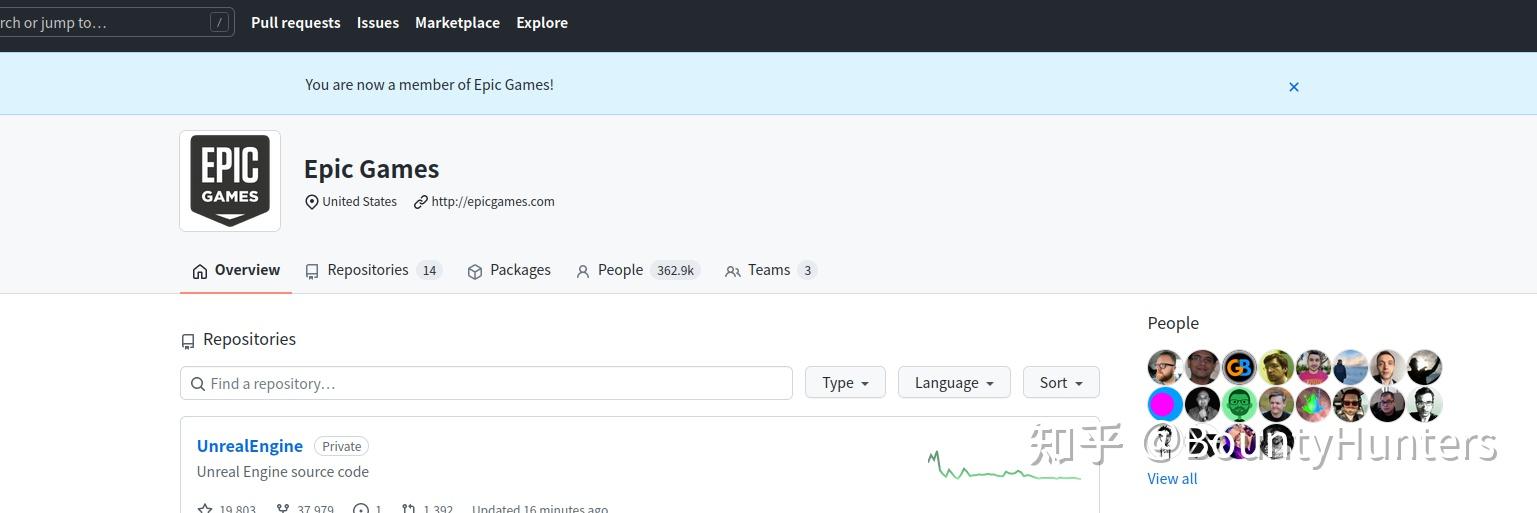Open Pull requests in top navigation
1537x513 pixels.
pyautogui.click(x=295, y=22)
